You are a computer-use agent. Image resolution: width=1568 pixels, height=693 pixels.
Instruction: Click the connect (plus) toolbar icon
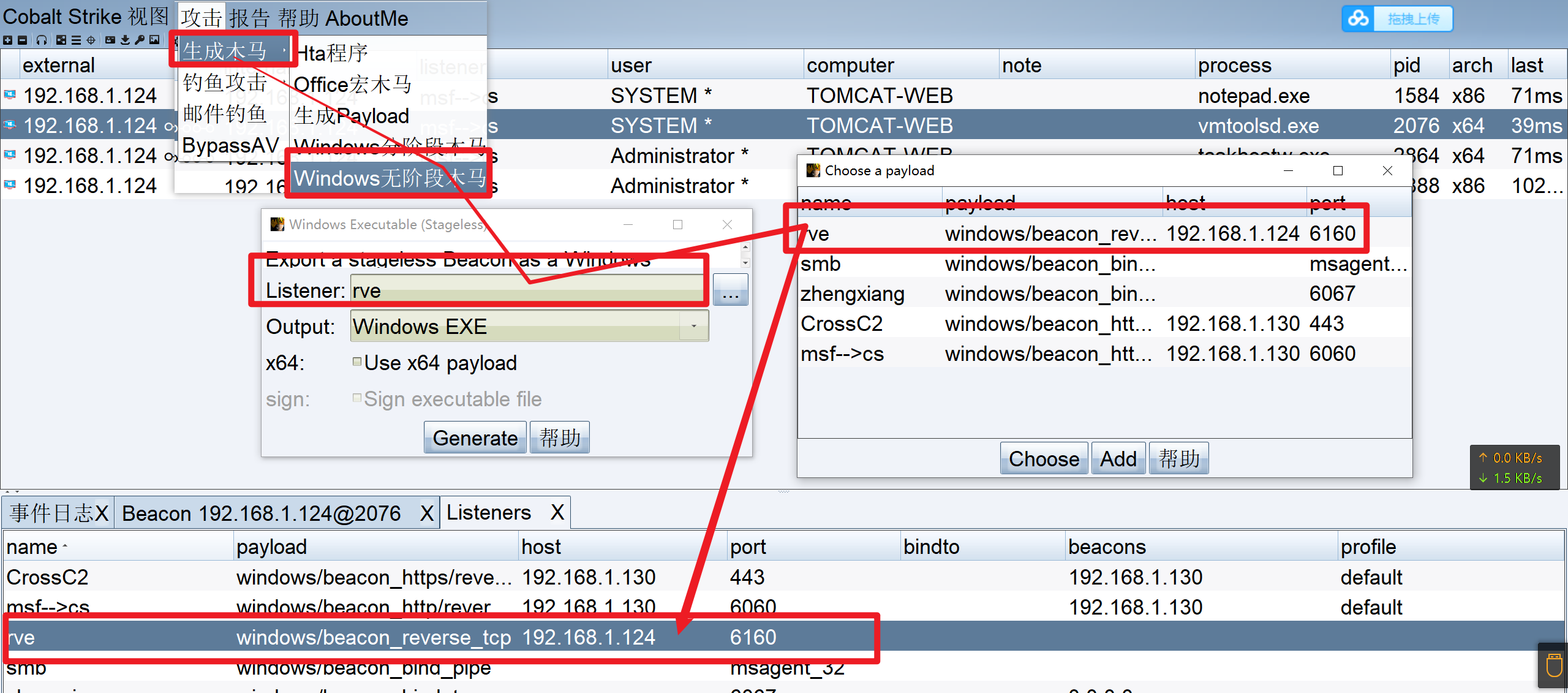tap(7, 40)
